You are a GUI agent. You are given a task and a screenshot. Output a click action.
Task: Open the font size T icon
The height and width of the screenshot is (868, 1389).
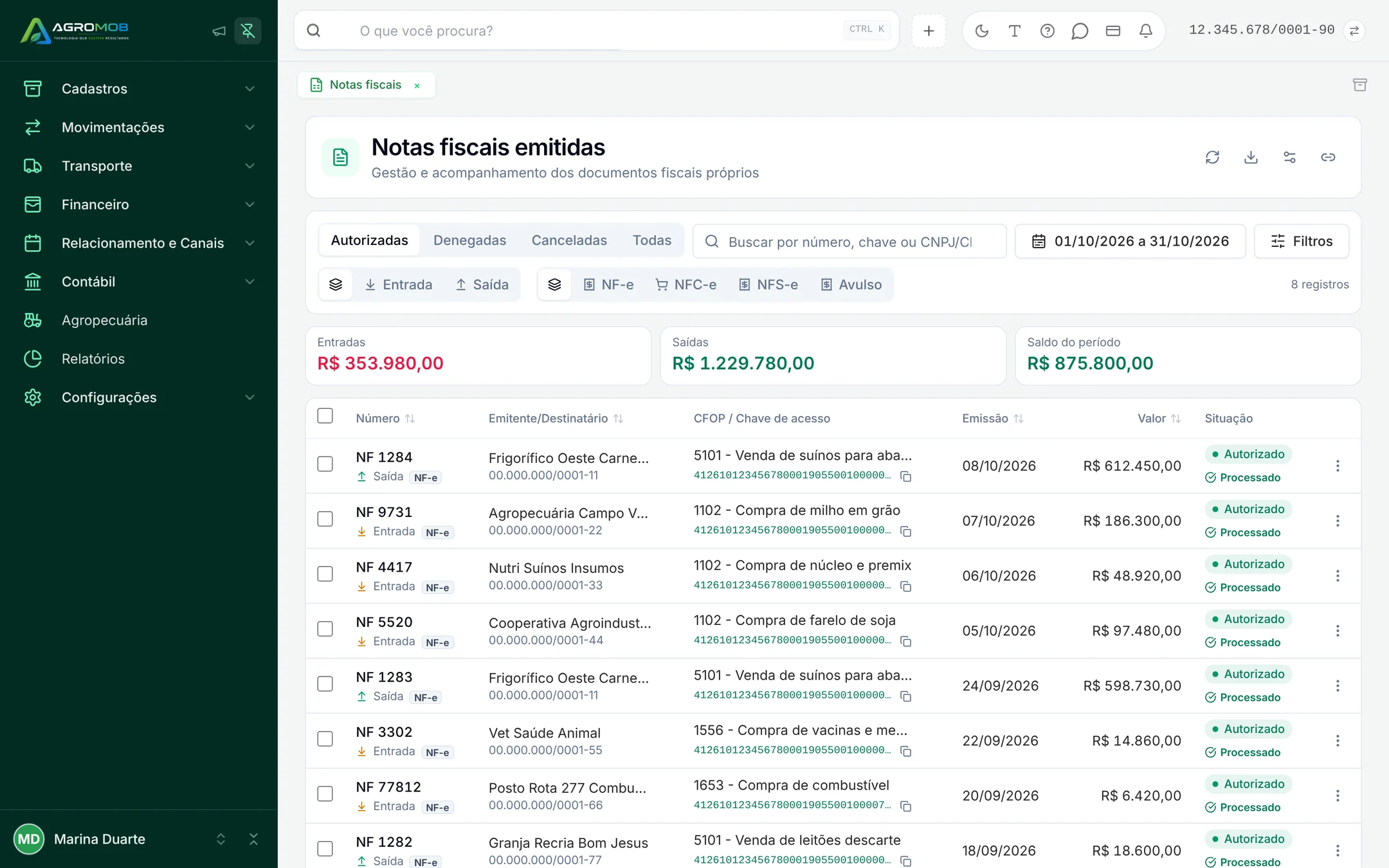tap(1014, 31)
